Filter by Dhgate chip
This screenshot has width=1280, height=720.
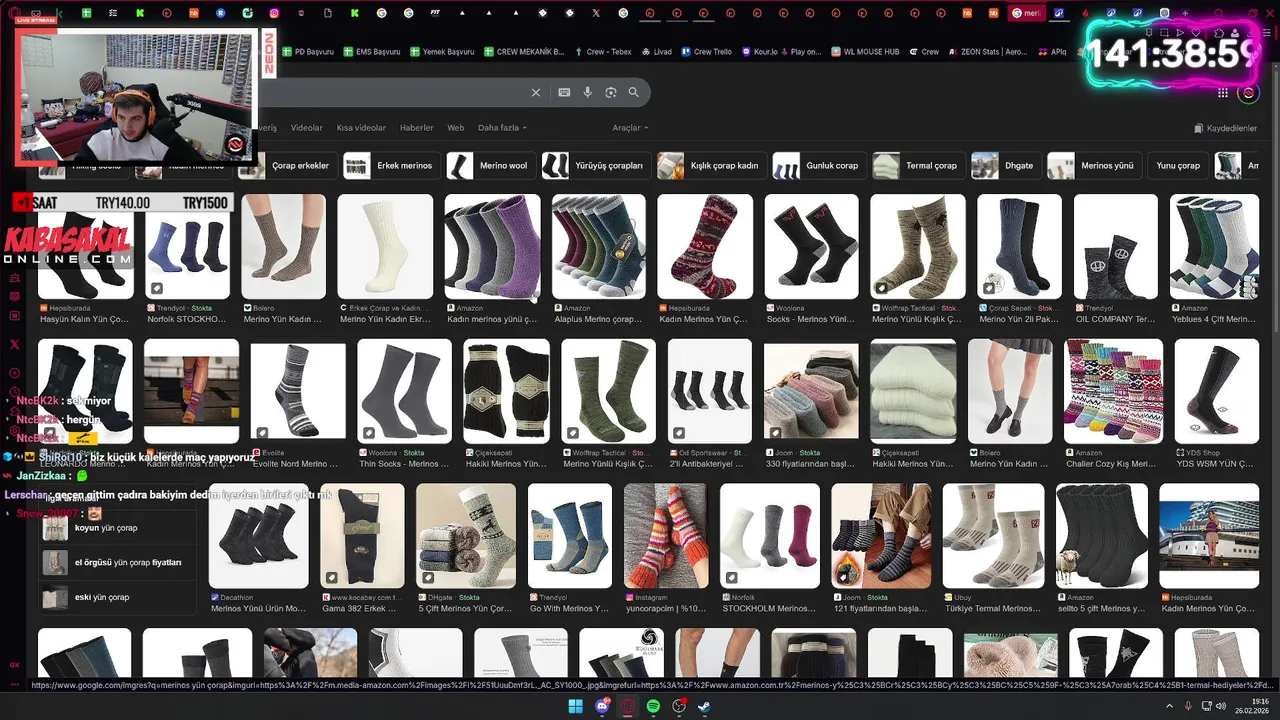[x=1006, y=166]
